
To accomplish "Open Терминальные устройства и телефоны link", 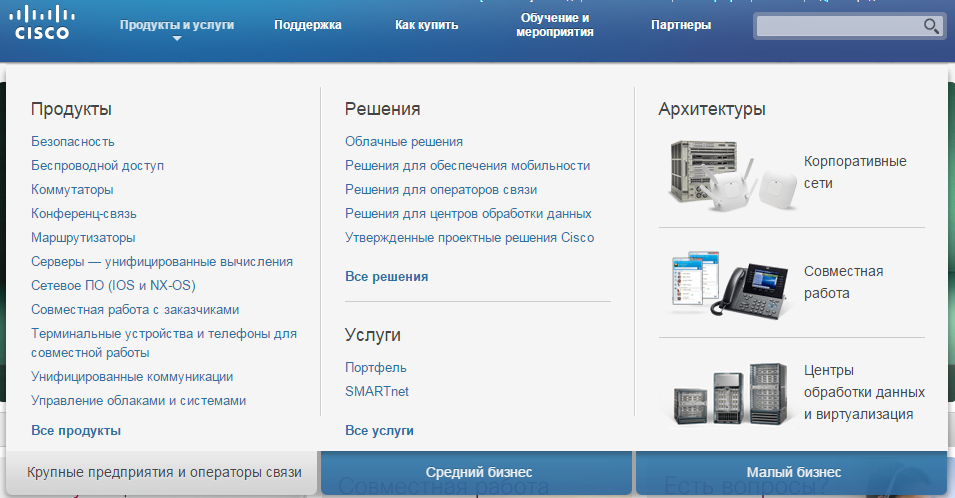I will pos(164,343).
